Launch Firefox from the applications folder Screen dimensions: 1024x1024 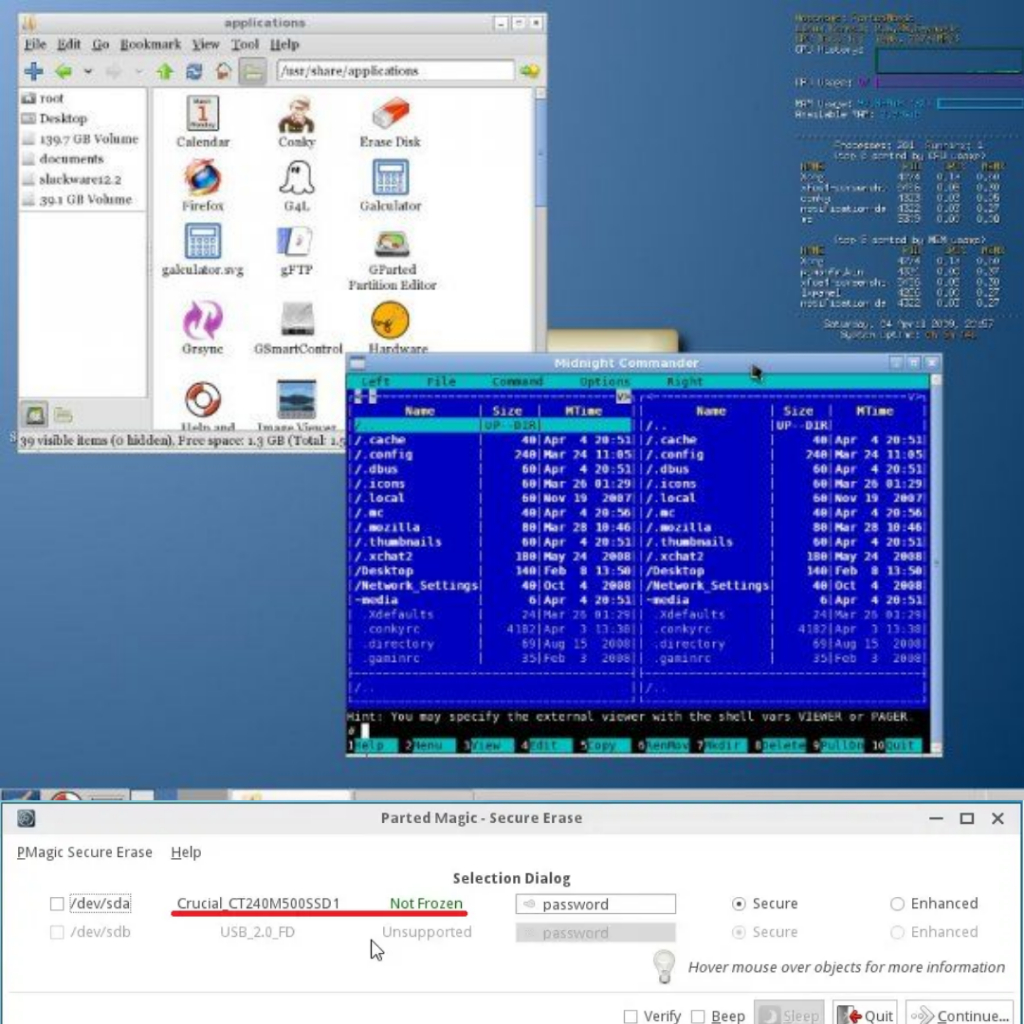(202, 178)
